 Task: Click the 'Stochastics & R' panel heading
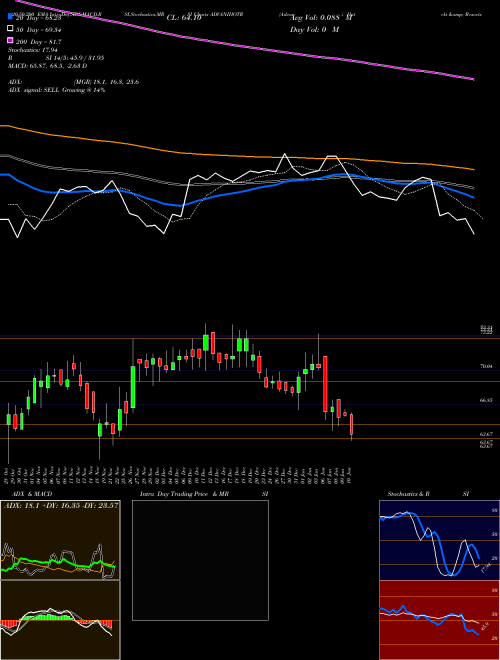pyautogui.click(x=409, y=494)
